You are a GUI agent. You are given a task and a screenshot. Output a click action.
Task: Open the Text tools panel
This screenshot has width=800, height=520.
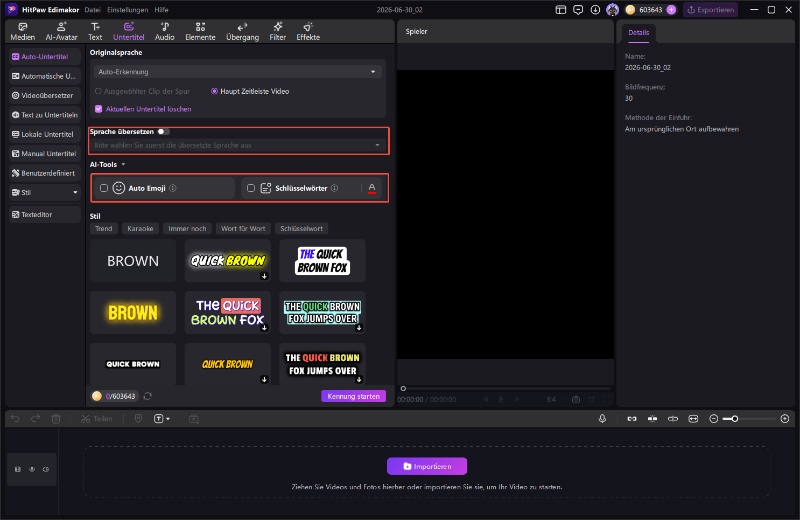[x=95, y=32]
